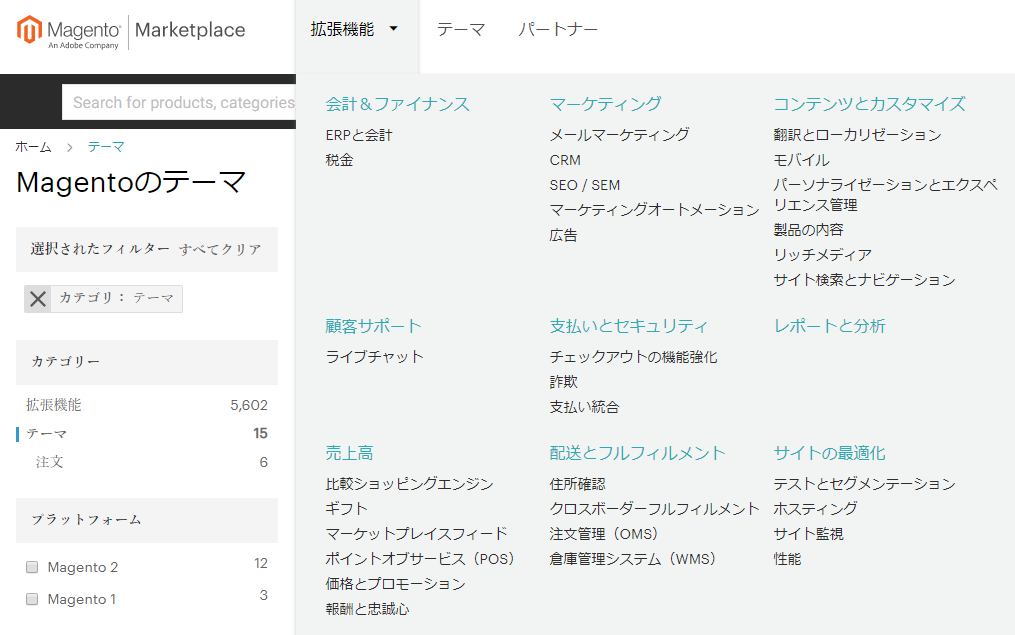Select the テーマ breadcrumb link
Screen dimensions: 1015x635
point(106,147)
